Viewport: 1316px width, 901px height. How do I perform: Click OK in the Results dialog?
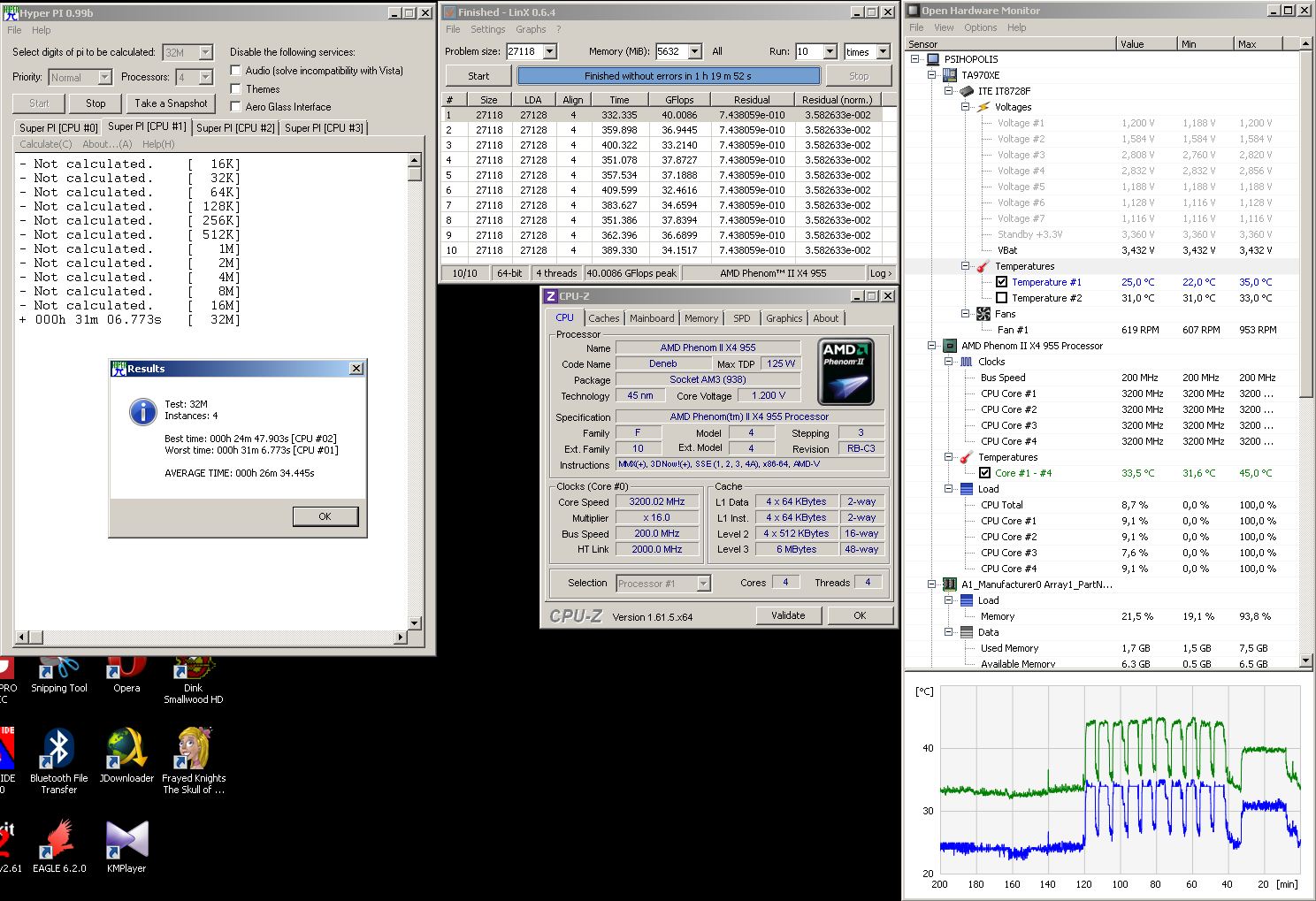325,516
